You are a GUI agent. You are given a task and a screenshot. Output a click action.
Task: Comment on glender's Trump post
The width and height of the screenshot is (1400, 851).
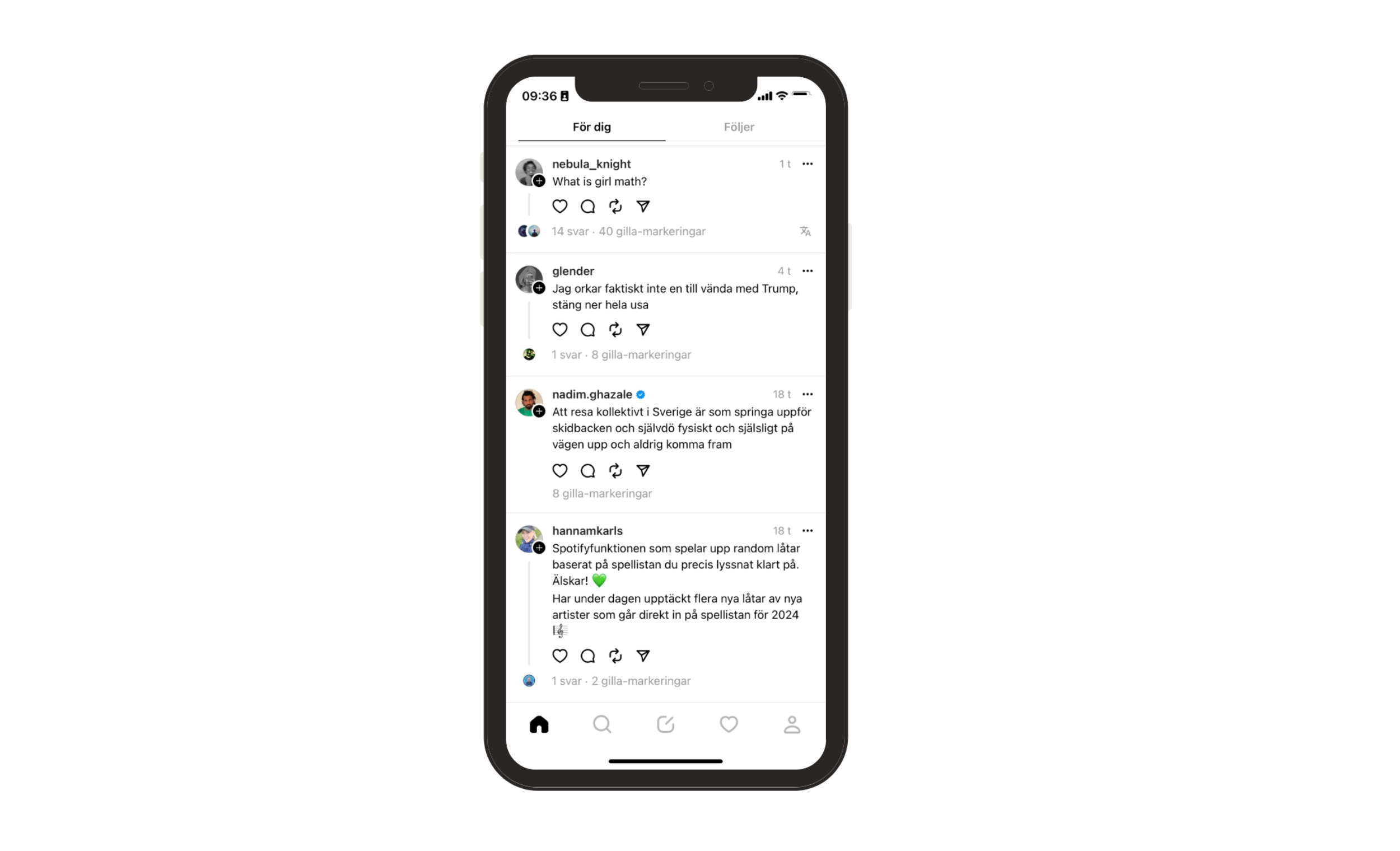coord(588,330)
